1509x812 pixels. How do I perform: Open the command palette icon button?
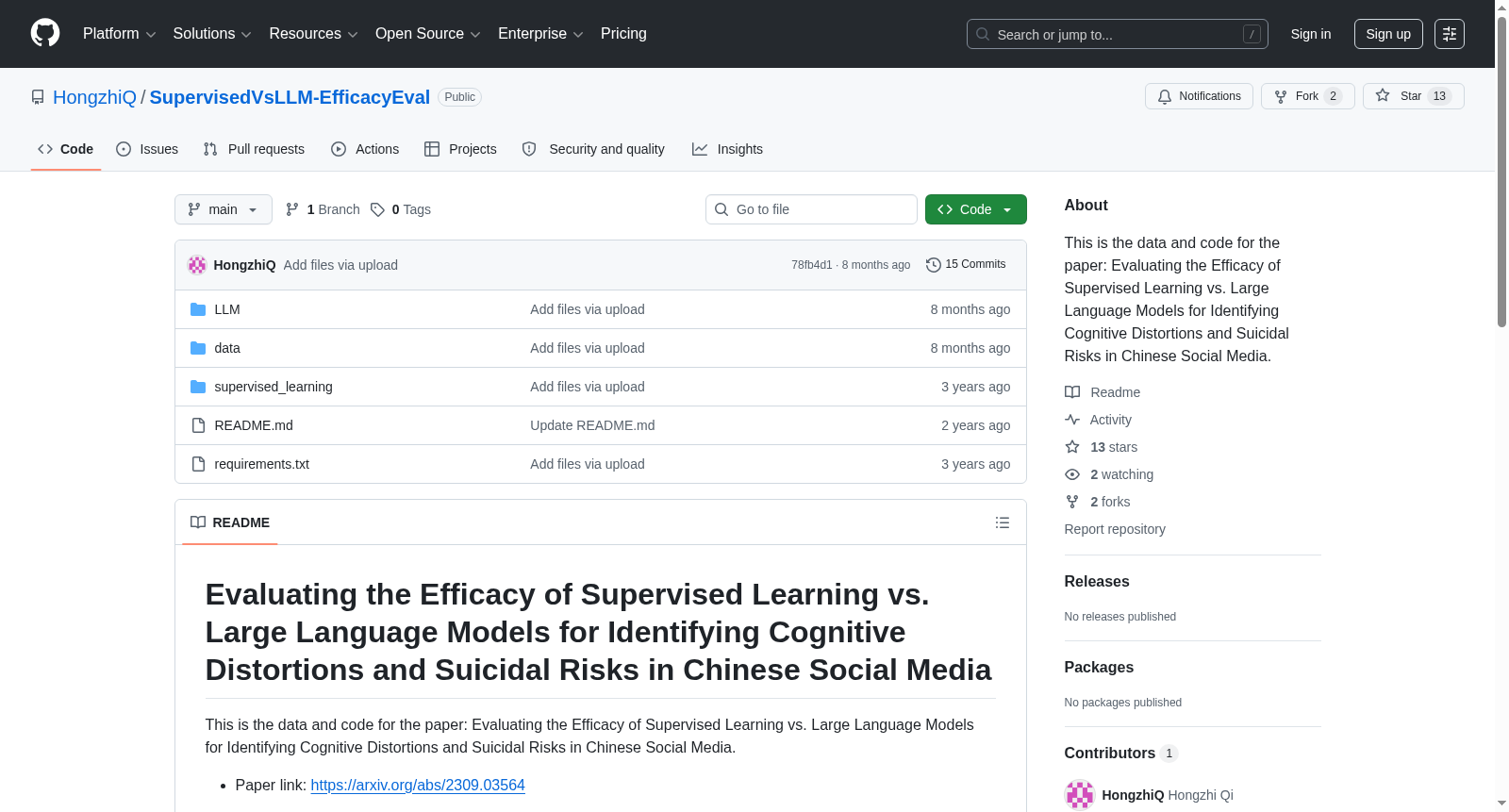click(x=1450, y=34)
